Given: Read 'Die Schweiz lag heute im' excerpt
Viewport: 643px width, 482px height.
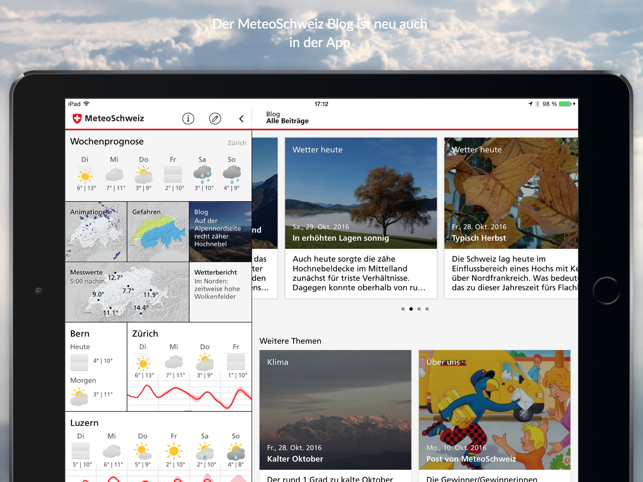Looking at the screenshot, I should pos(515,273).
